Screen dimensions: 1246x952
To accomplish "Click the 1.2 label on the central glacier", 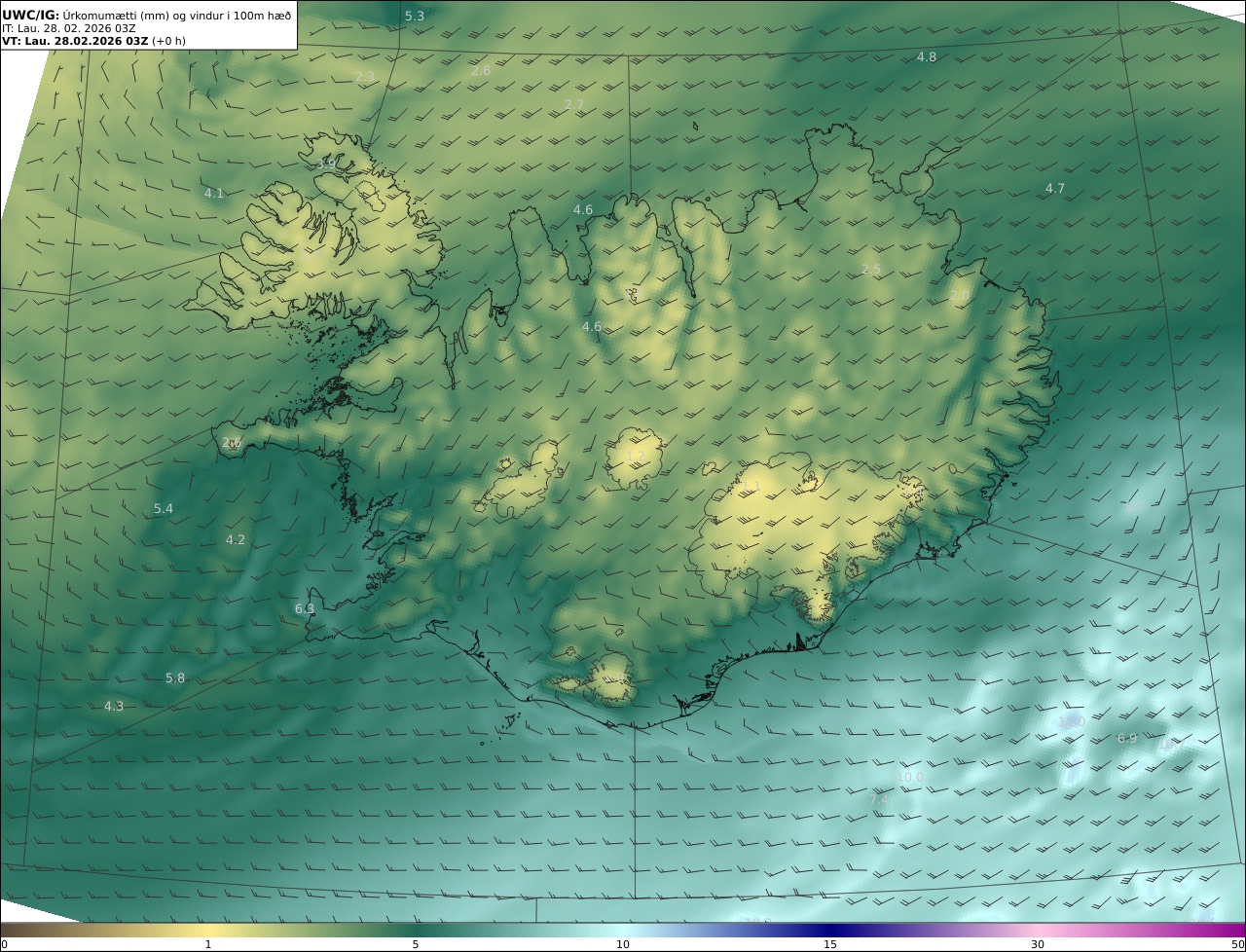I will pyautogui.click(x=637, y=456).
